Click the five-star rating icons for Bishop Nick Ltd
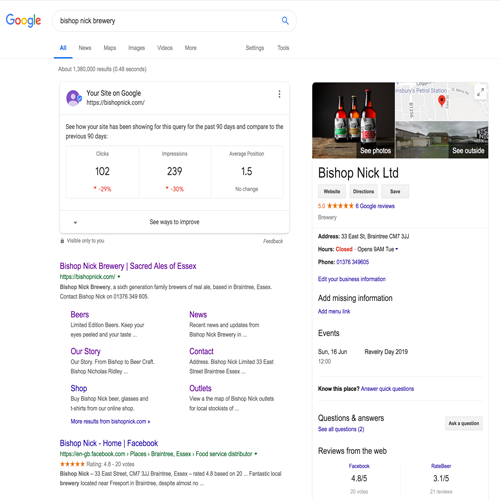Screen dimensions: 500x500 [x=340, y=206]
